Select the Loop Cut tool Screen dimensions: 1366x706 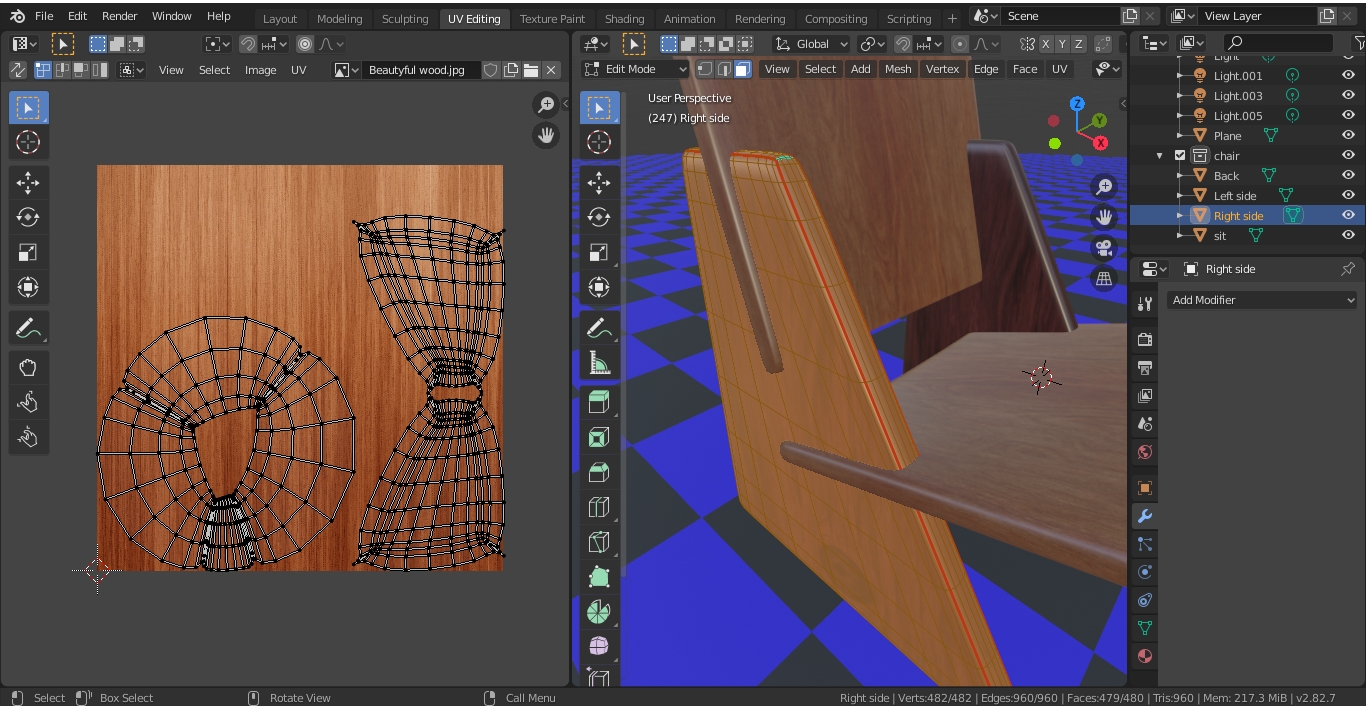599,507
